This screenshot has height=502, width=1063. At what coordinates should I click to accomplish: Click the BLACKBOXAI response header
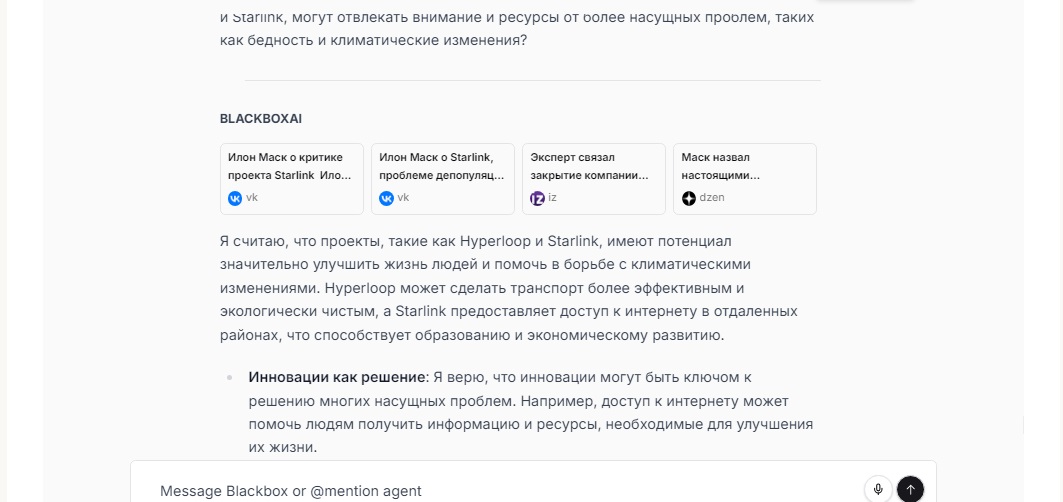click(260, 119)
